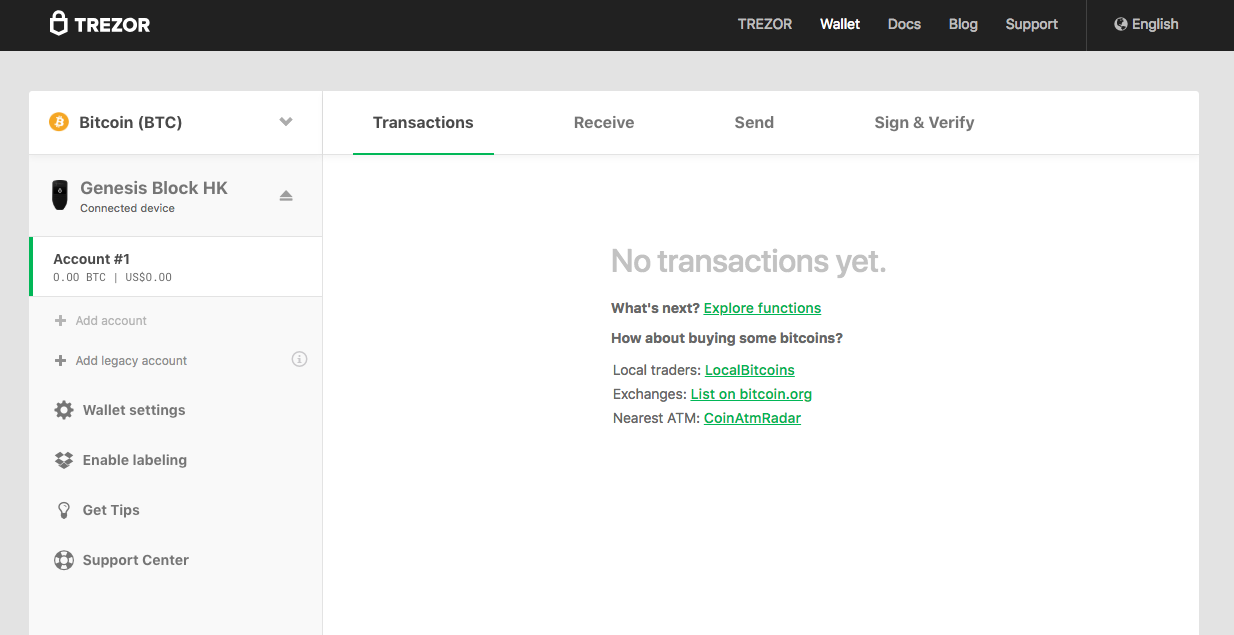The height and width of the screenshot is (635, 1234).
Task: Click the lifebuoy Support Center icon
Action: 64,560
